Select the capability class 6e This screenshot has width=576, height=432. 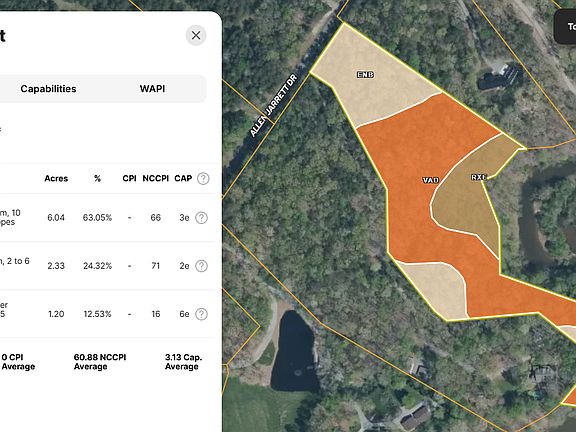click(x=184, y=314)
